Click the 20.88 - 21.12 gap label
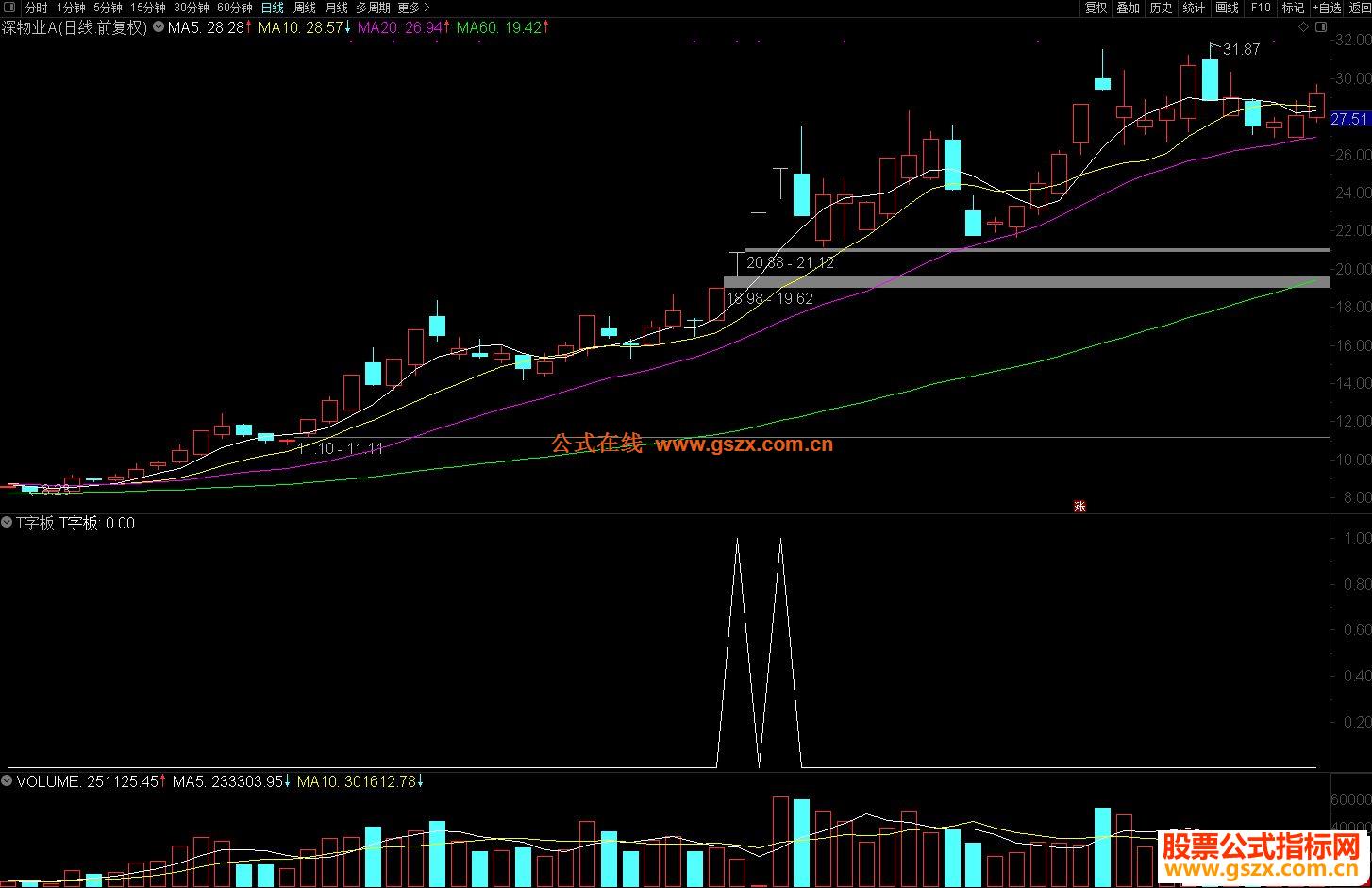Viewport: 1372px width, 888px height. pyautogui.click(x=790, y=263)
